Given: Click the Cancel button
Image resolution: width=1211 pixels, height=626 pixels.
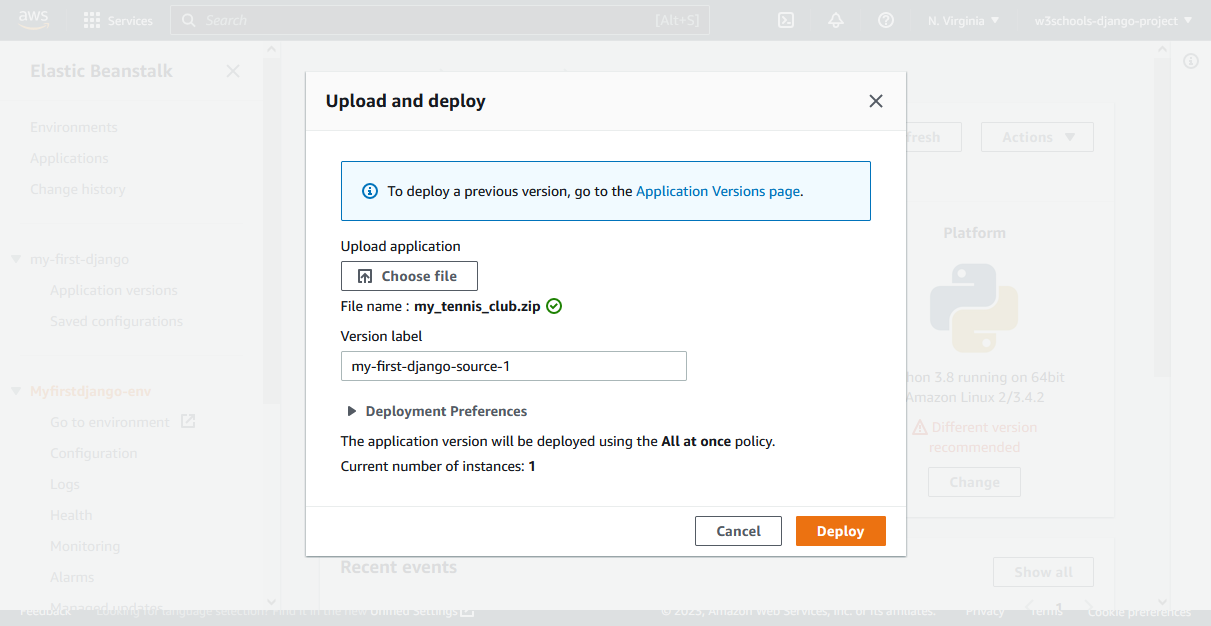Looking at the screenshot, I should 738,531.
